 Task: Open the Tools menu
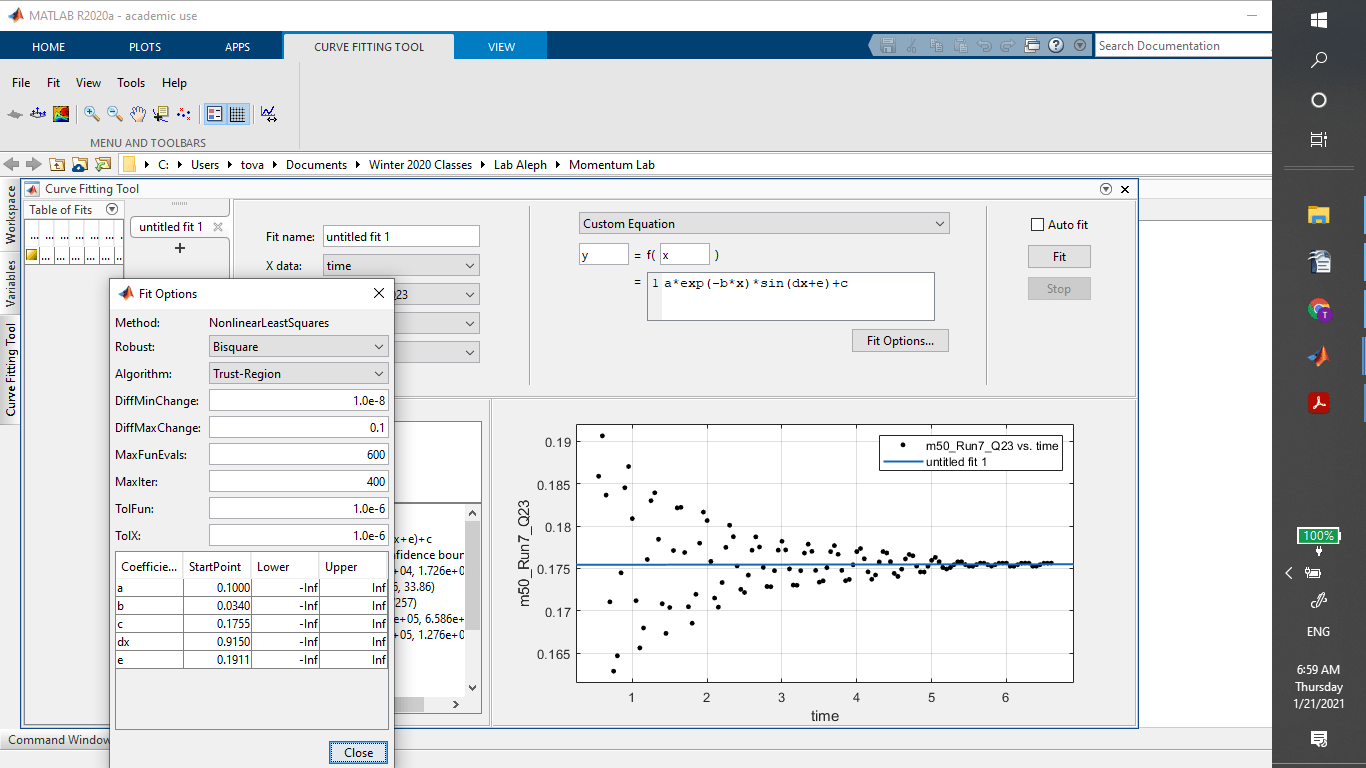coord(130,83)
